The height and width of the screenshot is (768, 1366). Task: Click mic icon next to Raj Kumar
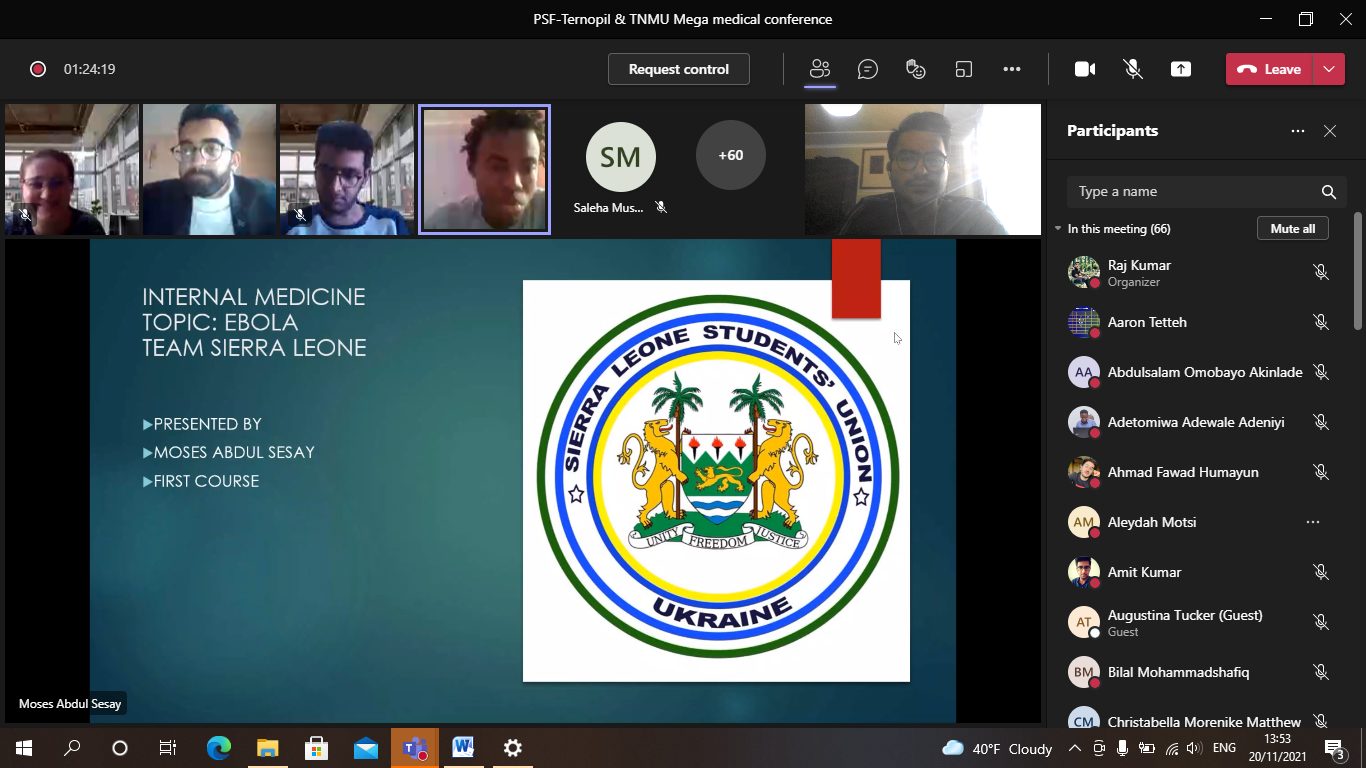tap(1321, 272)
